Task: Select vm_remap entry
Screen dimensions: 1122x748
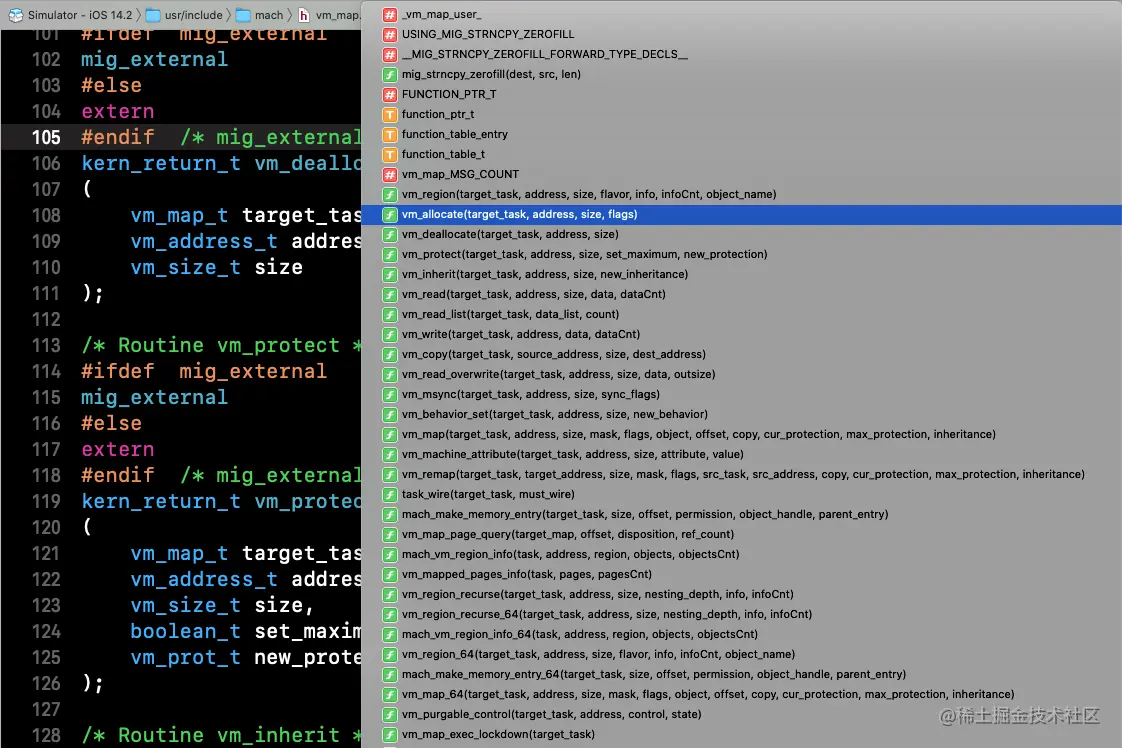Action: click(743, 475)
